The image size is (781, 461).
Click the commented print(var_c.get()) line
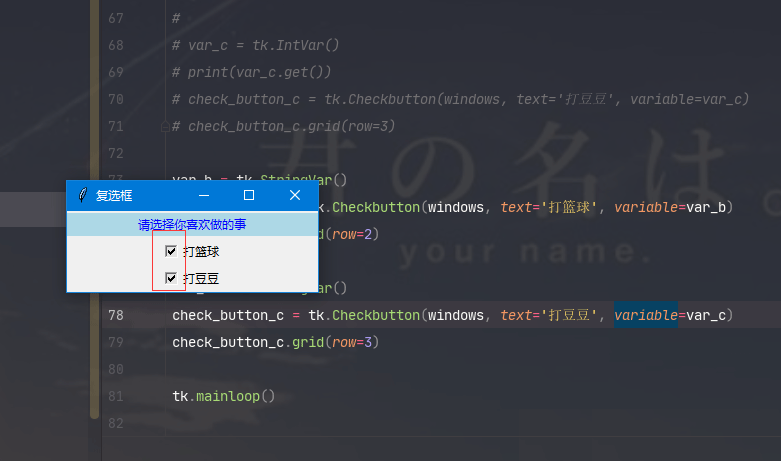(258, 72)
